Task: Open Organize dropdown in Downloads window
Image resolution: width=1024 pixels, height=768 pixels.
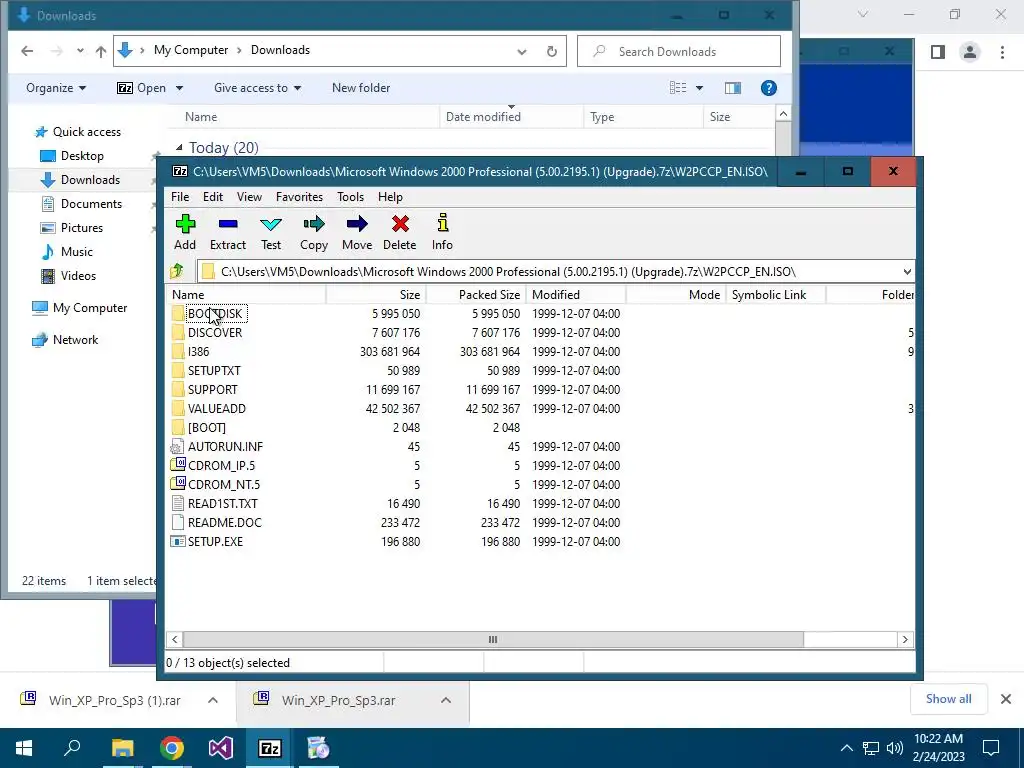Action: point(56,88)
